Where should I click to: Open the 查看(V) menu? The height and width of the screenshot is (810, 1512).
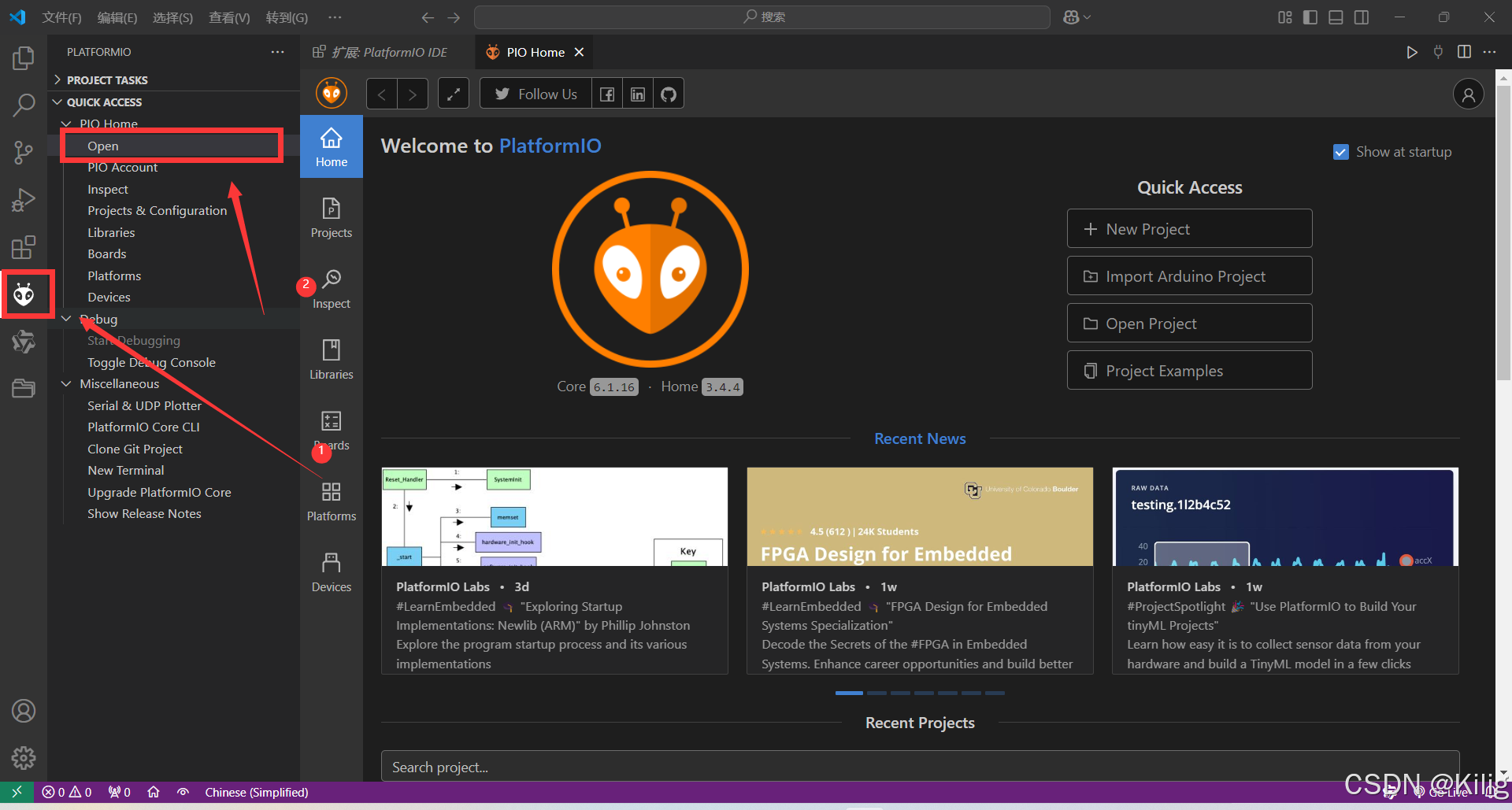pyautogui.click(x=229, y=17)
